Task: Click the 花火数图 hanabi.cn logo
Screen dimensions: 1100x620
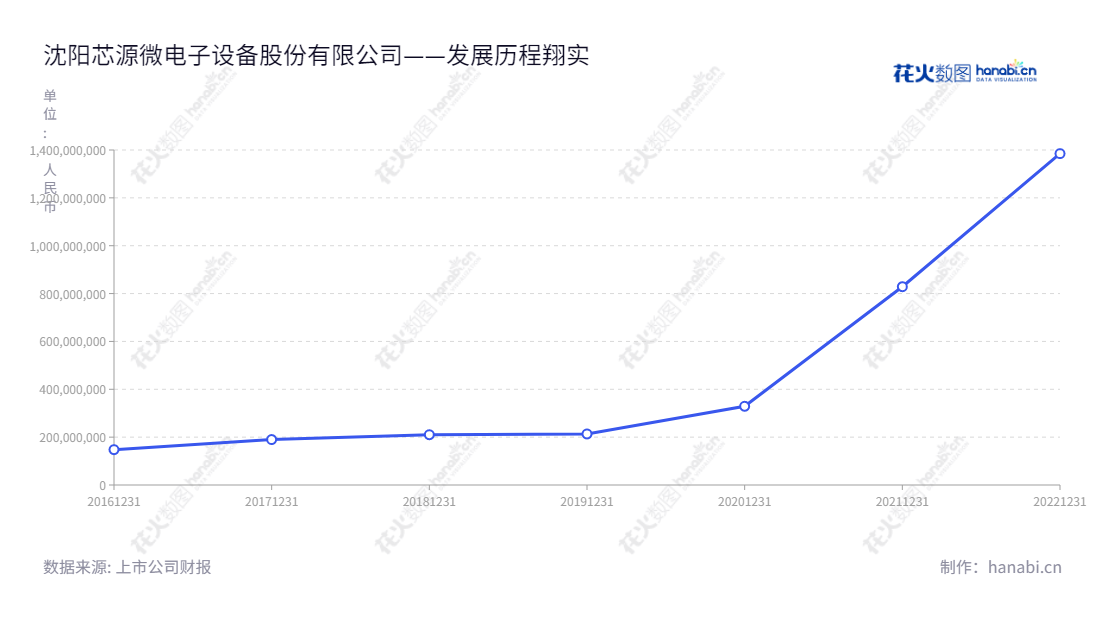Action: [964, 72]
